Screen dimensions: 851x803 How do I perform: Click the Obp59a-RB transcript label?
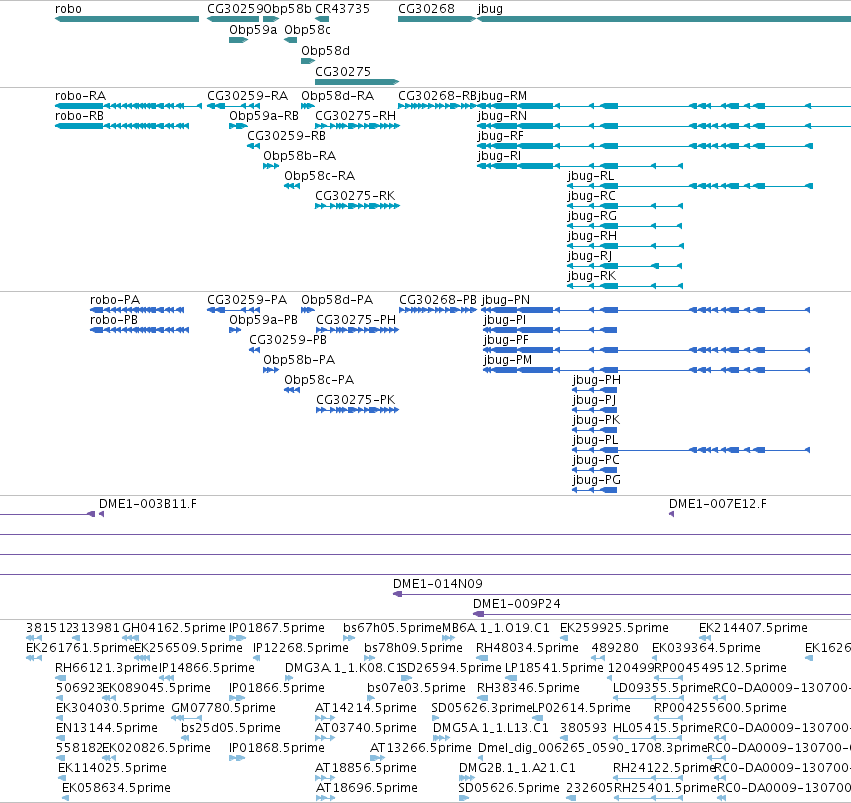tap(264, 116)
